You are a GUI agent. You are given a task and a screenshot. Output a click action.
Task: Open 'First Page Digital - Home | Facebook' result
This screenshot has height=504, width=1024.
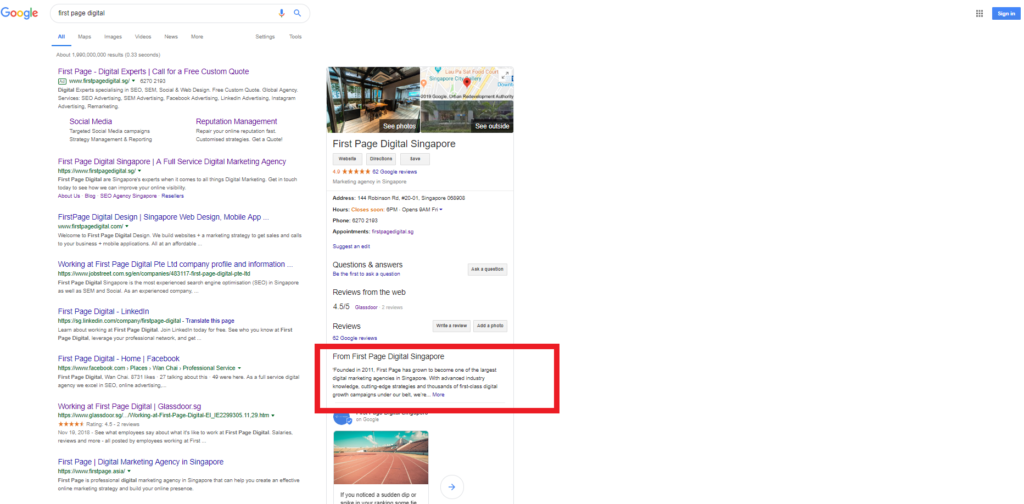118,359
